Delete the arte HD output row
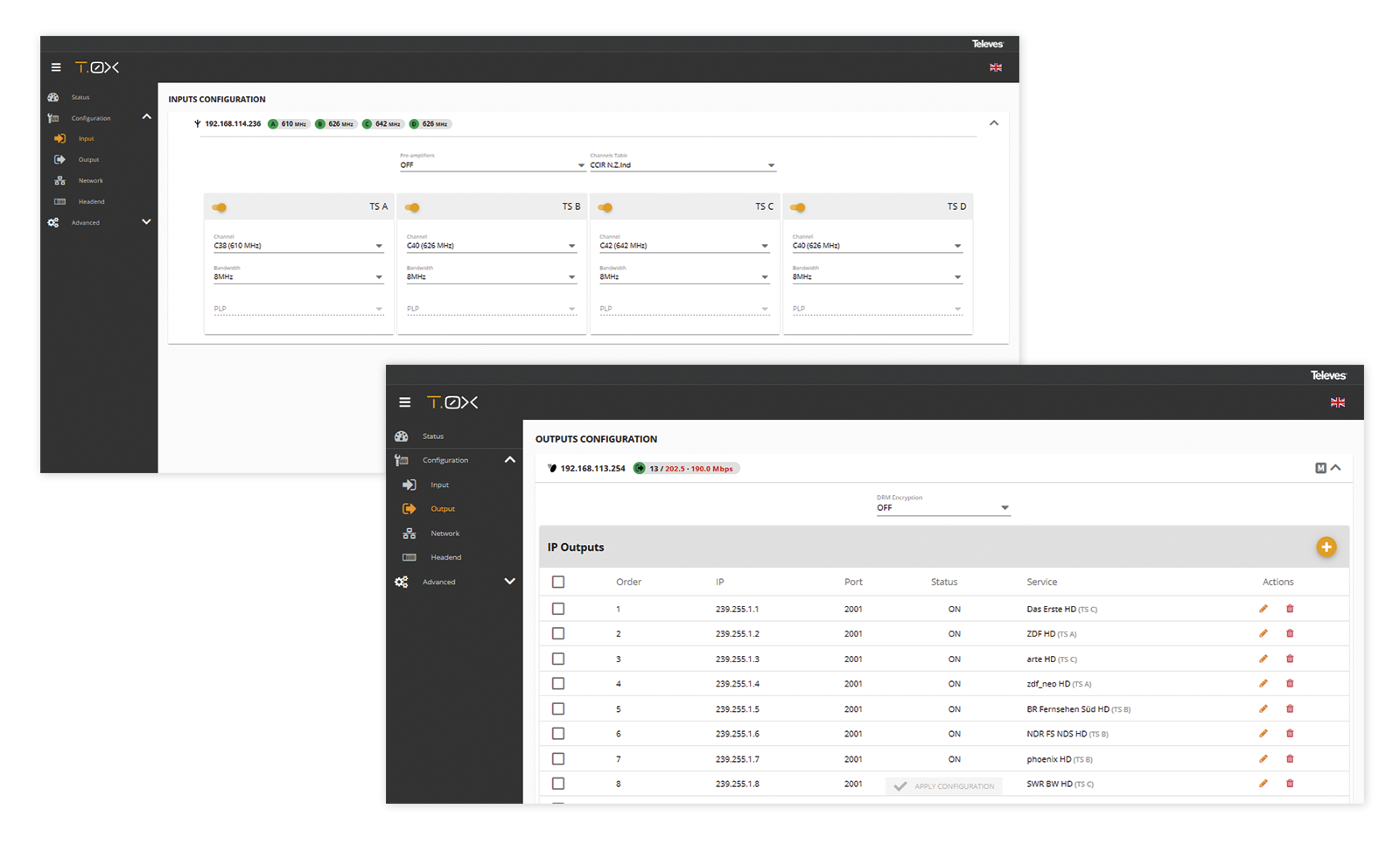This screenshot has height=844, width=1400. [1290, 659]
